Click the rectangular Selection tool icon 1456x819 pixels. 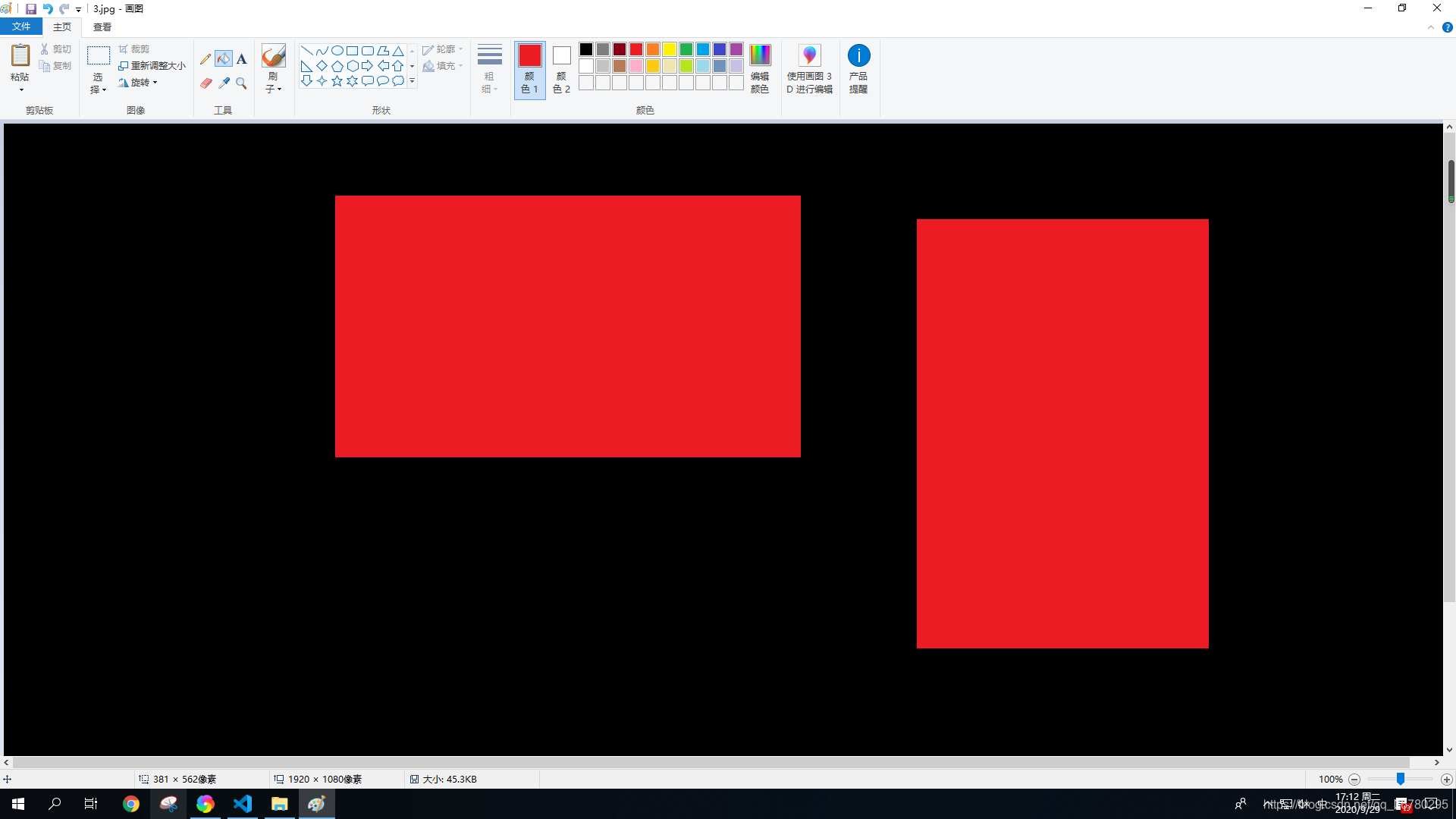[99, 56]
